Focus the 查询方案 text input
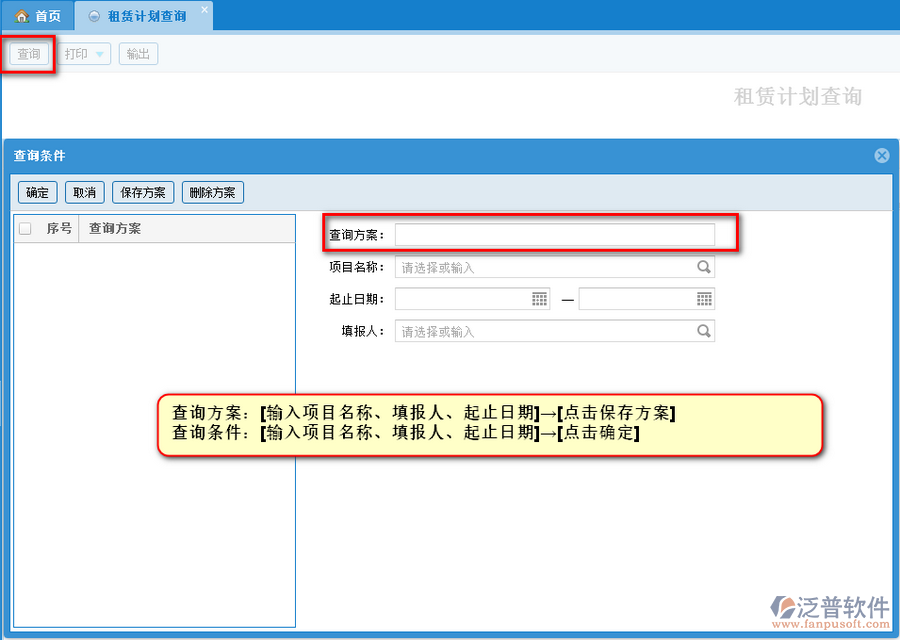This screenshot has height=640, width=900. pyautogui.click(x=554, y=234)
